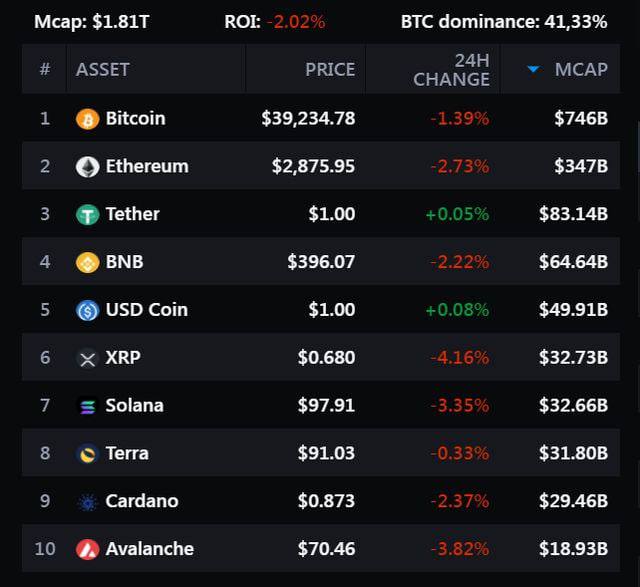
Task: Sort by 24H CHANGE column header
Action: pyautogui.click(x=451, y=69)
